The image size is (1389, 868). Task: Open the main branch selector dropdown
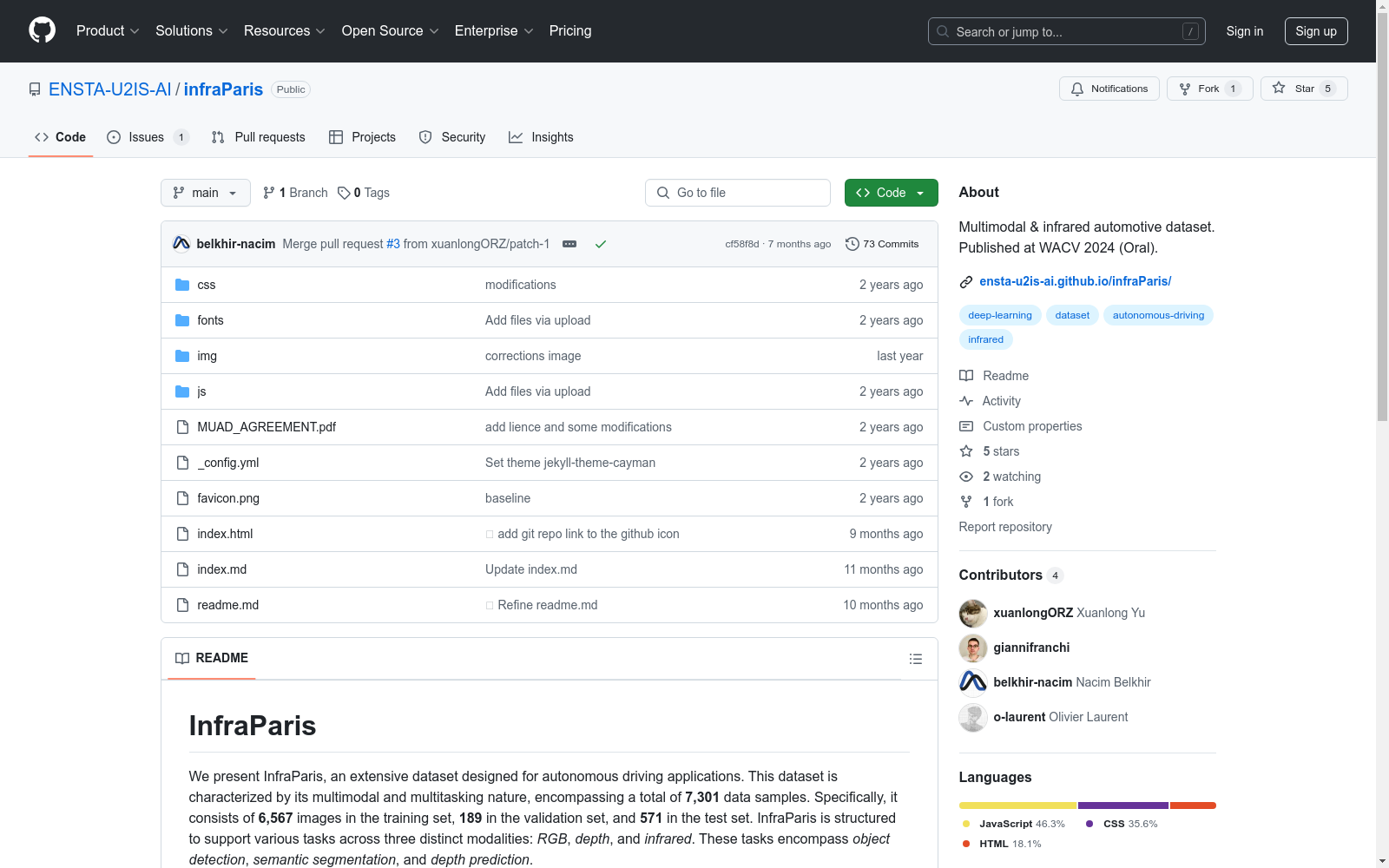[x=206, y=193]
